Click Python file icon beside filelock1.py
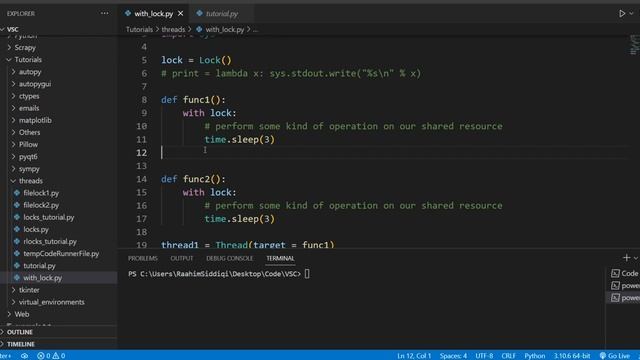Image resolution: width=640 pixels, height=360 pixels. point(17,193)
